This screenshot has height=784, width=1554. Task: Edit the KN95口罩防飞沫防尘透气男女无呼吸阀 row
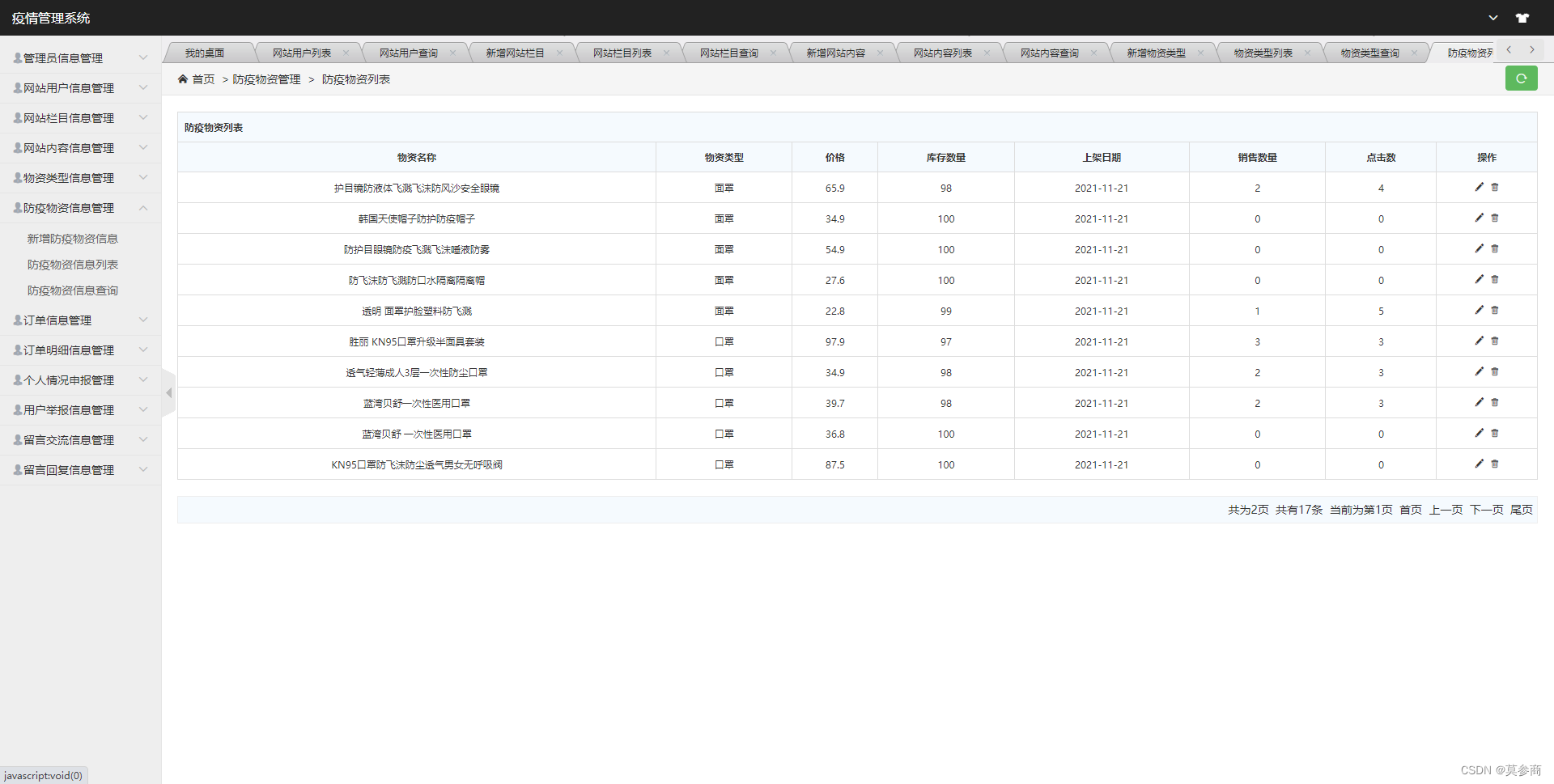(1479, 464)
